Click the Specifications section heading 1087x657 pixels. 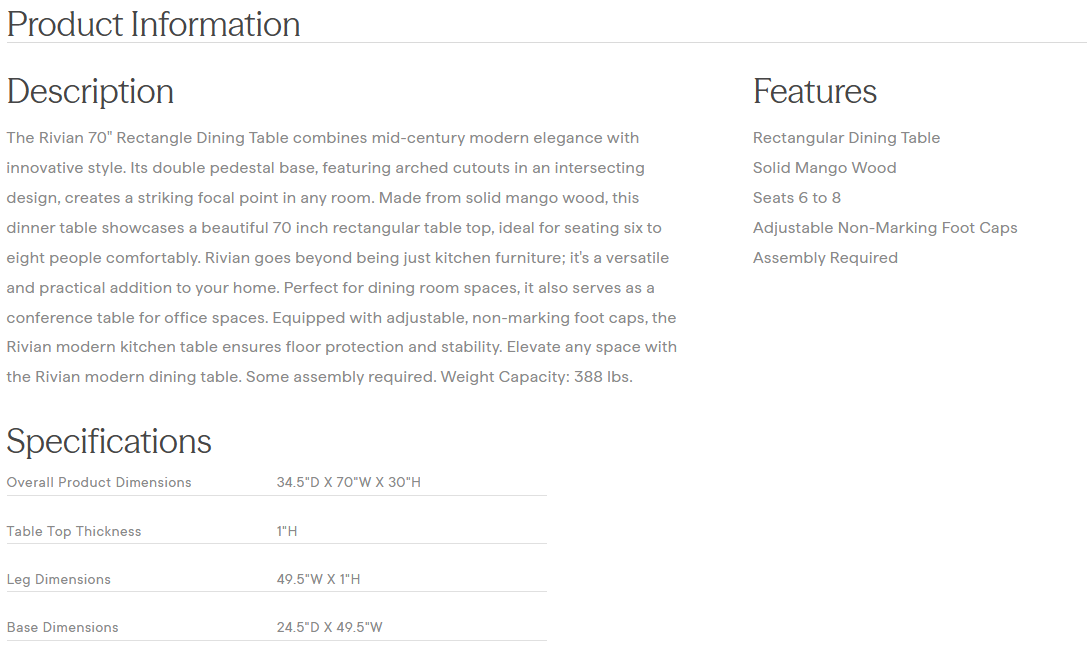coord(109,441)
